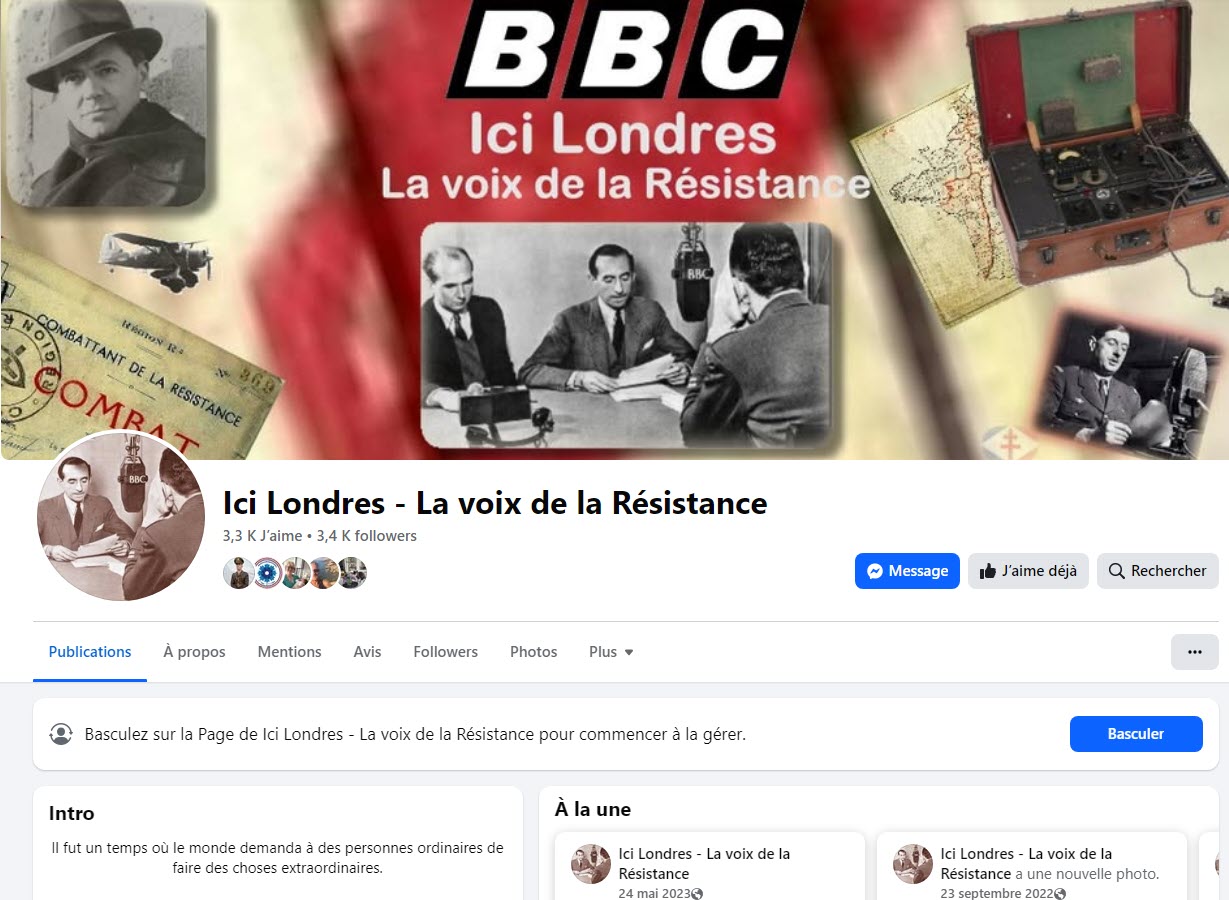
Task: Open Messenger via the Message button
Action: pos(907,571)
